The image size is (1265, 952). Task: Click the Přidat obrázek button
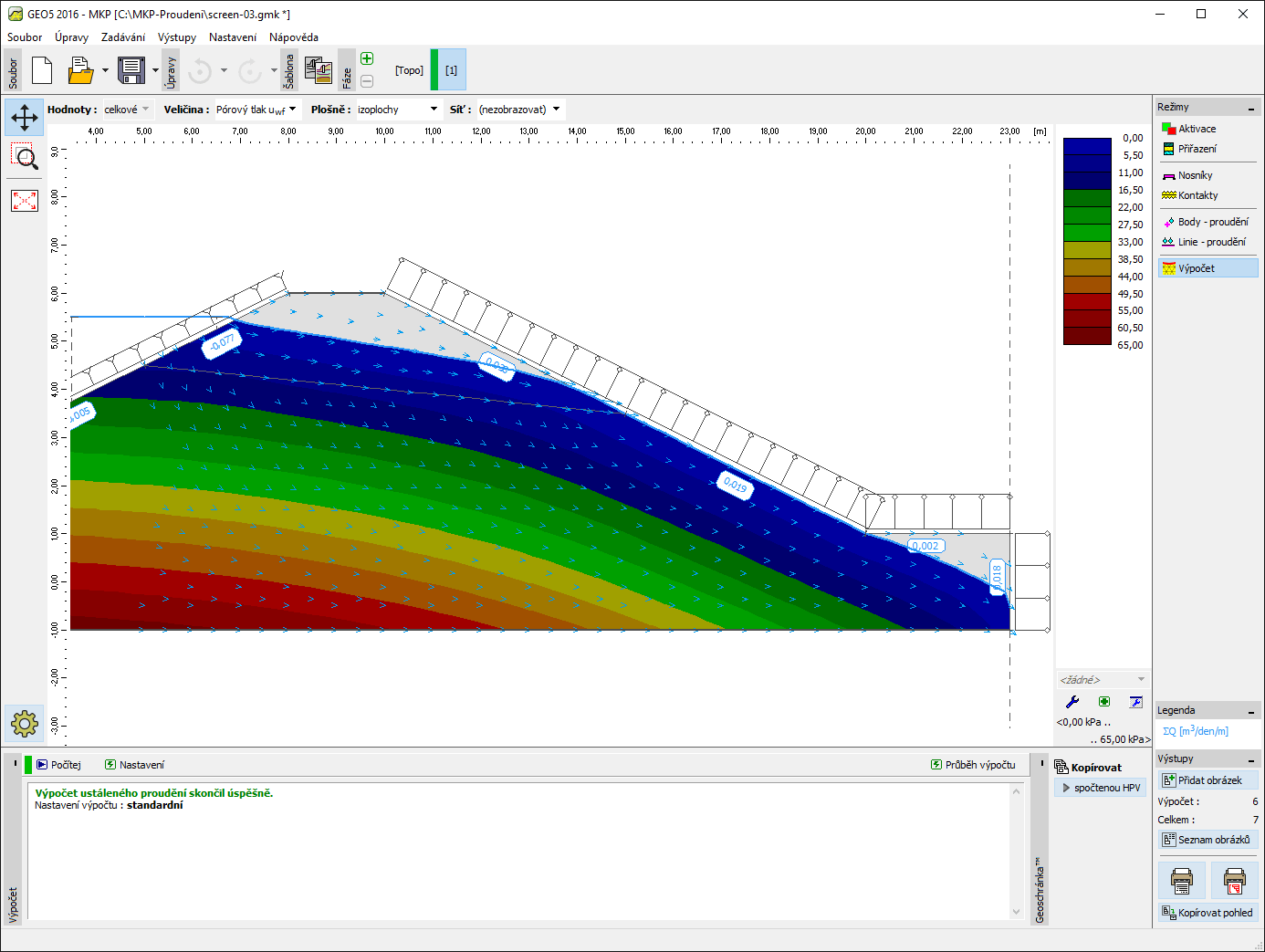pos(1208,780)
